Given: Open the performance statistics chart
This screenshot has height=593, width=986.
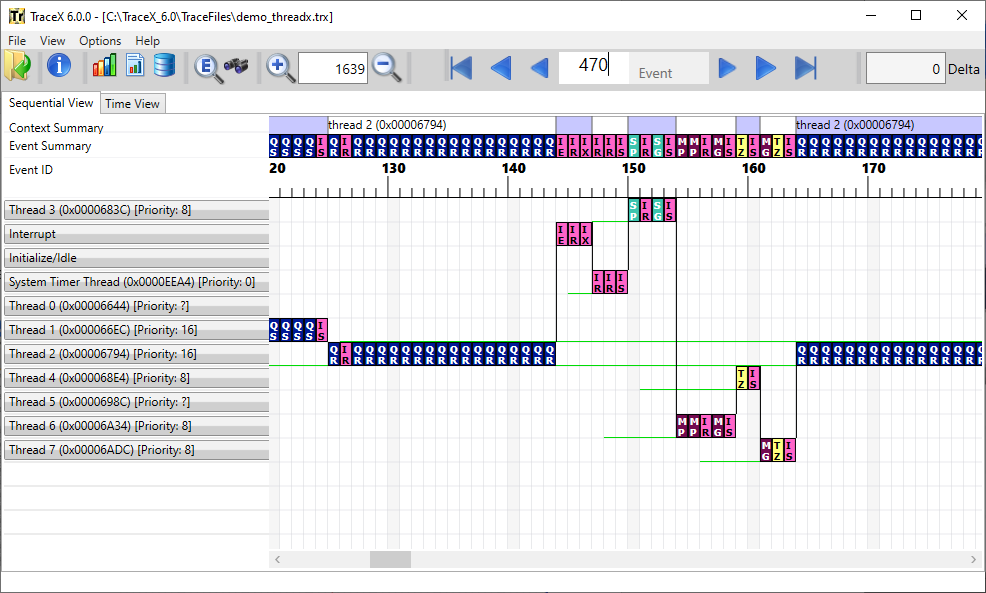Looking at the screenshot, I should [104, 67].
